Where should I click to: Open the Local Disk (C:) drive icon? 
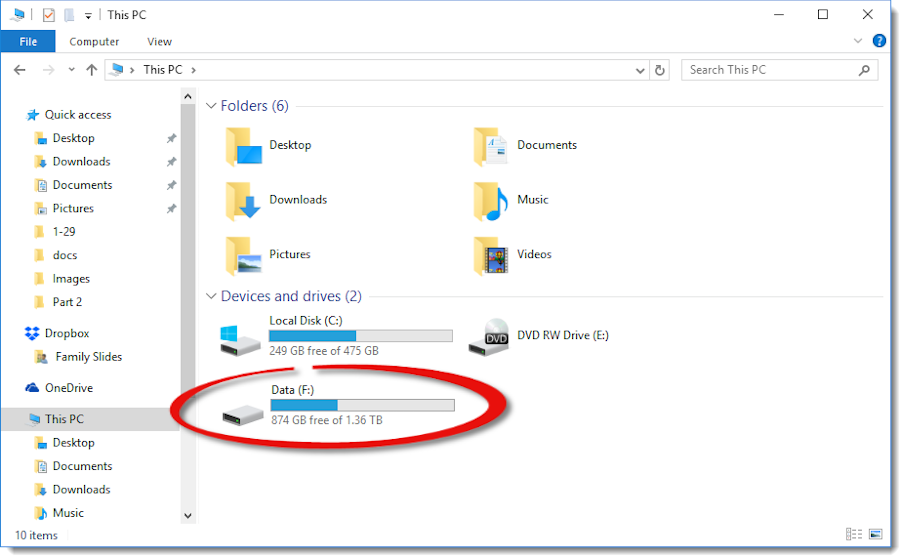[239, 339]
